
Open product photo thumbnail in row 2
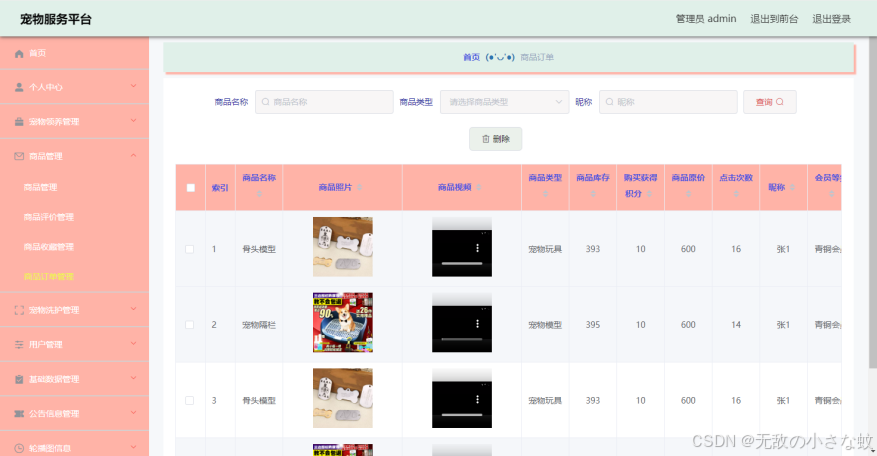(x=343, y=322)
